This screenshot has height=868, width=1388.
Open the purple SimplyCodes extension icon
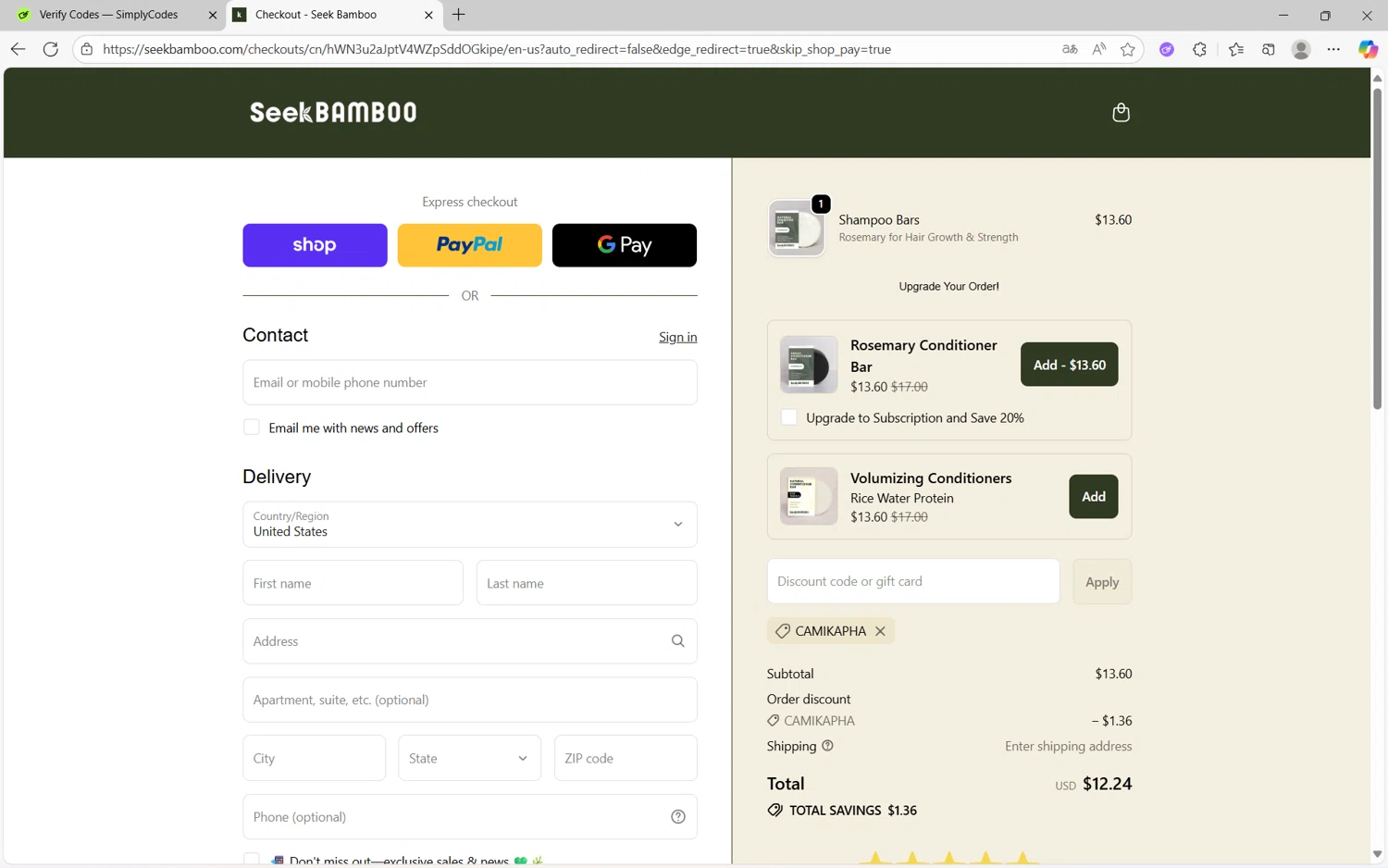(1167, 49)
